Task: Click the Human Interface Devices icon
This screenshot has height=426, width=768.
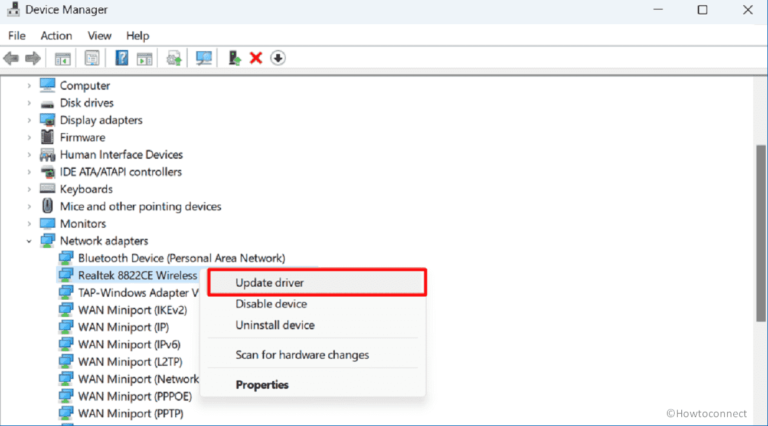Action: click(x=48, y=155)
